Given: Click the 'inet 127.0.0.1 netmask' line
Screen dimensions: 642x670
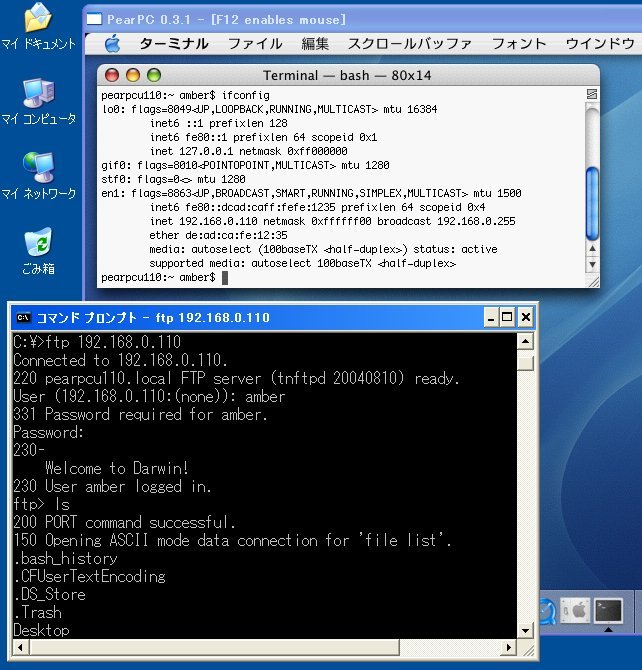Looking at the screenshot, I should (x=248, y=151).
